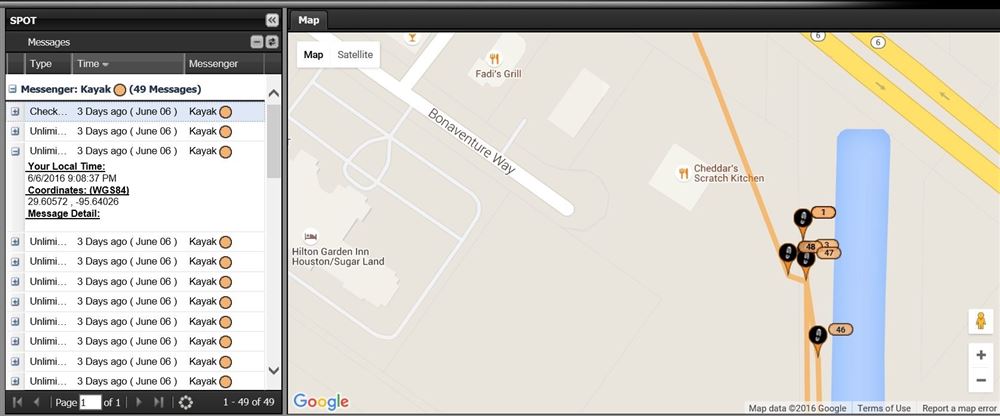
Task: Collapse the Messenger: Kayak group
Action: point(13,89)
